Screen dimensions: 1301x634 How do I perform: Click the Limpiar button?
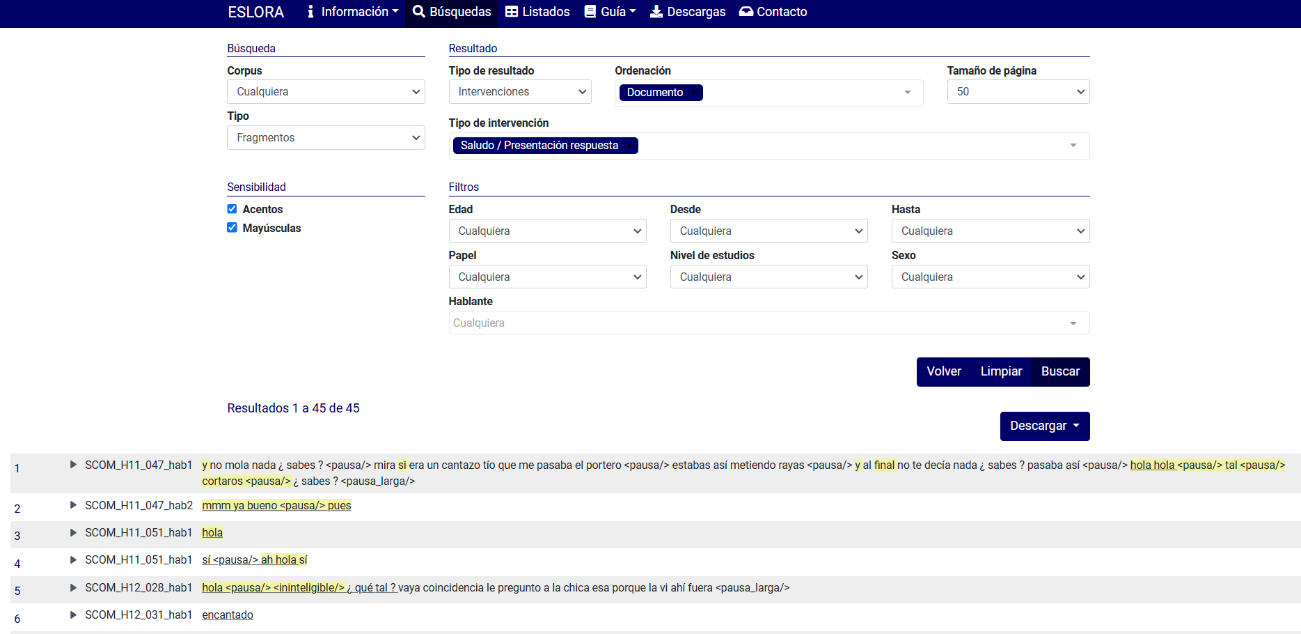coord(1001,372)
